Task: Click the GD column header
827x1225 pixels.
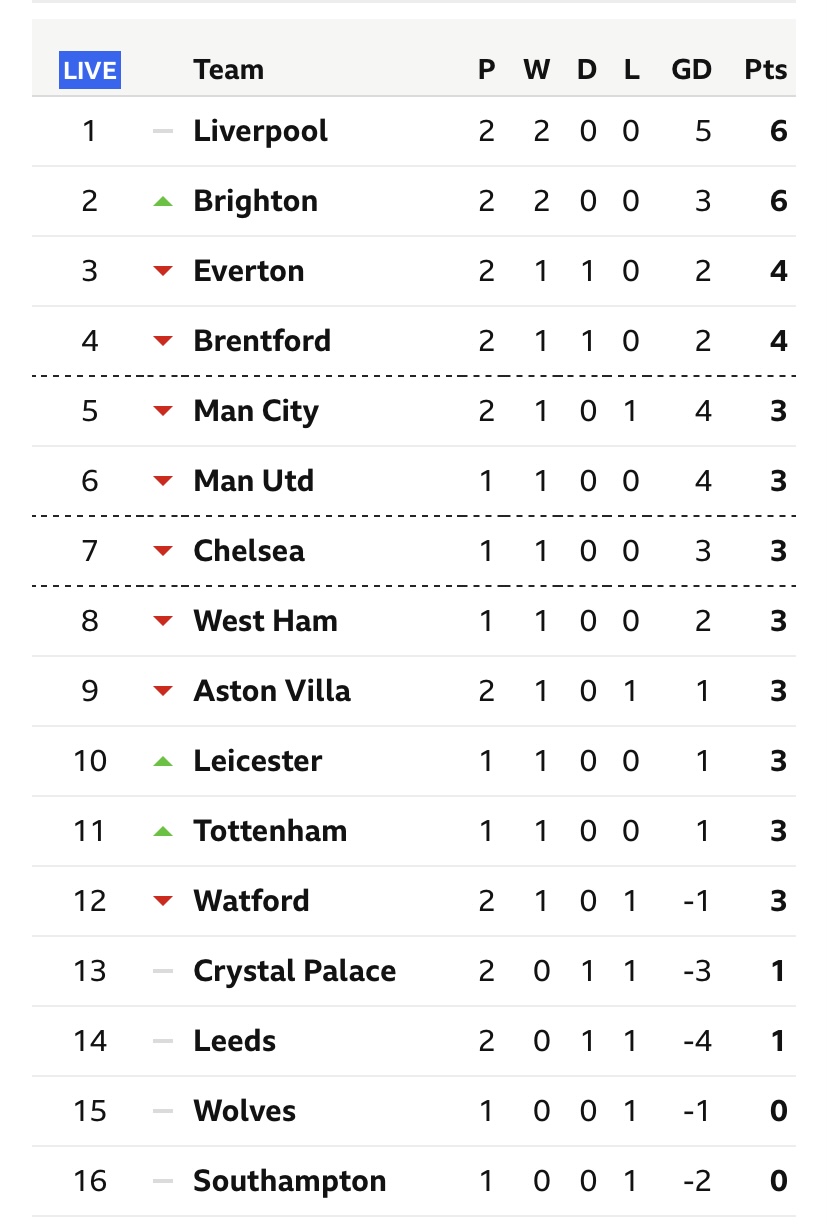Action: [692, 70]
